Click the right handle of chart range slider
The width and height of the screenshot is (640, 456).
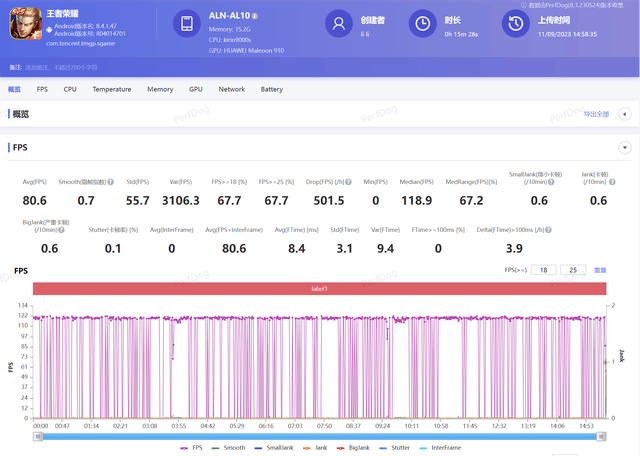coord(601,437)
